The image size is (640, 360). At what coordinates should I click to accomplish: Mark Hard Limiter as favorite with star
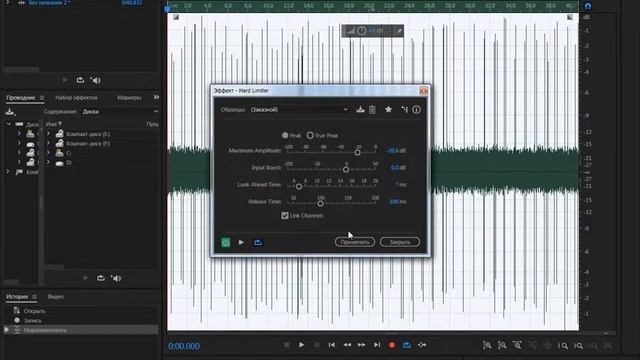(388, 109)
